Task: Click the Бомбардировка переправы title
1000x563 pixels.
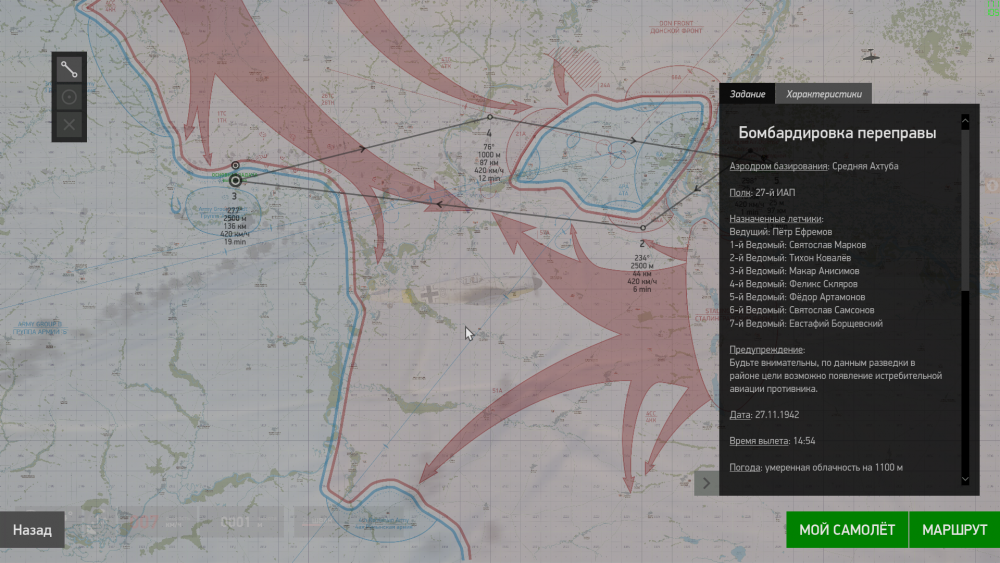Action: click(837, 133)
